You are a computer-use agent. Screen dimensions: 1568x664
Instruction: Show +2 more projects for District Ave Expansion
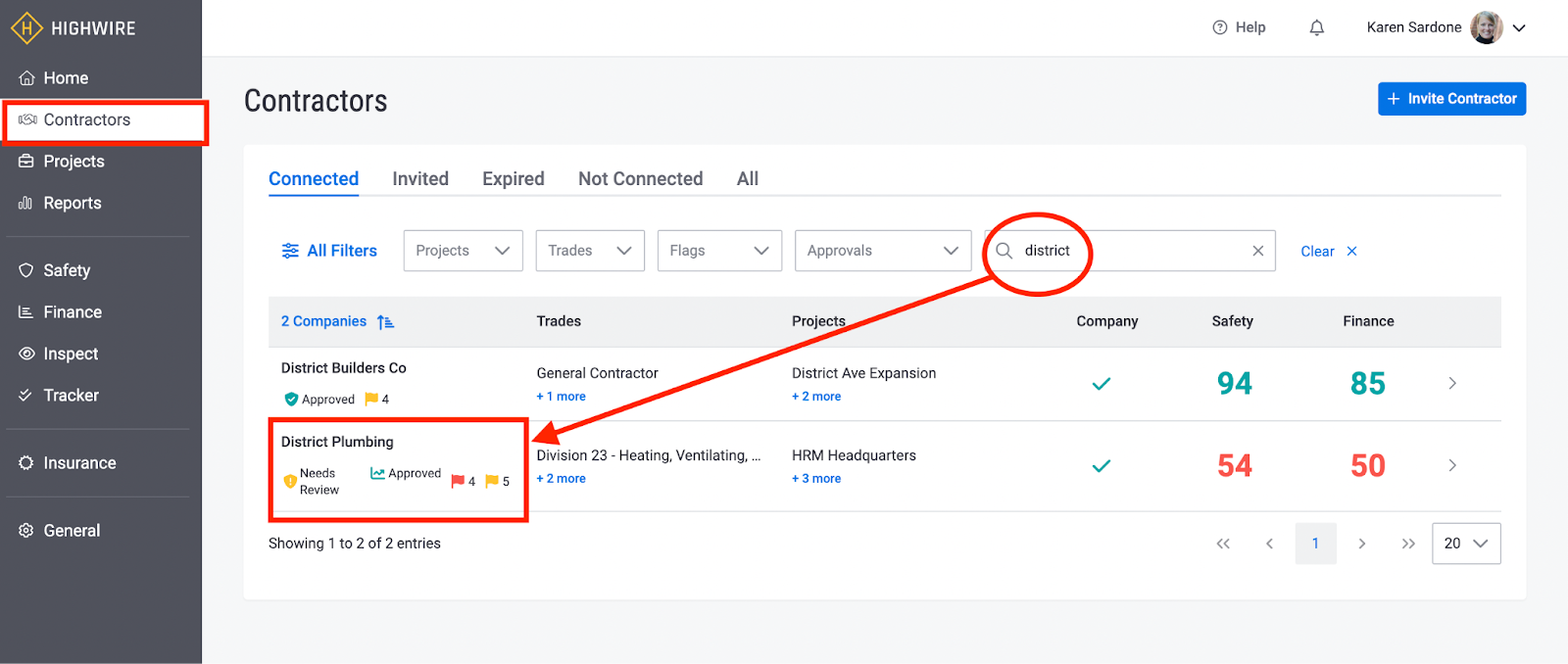click(x=816, y=397)
